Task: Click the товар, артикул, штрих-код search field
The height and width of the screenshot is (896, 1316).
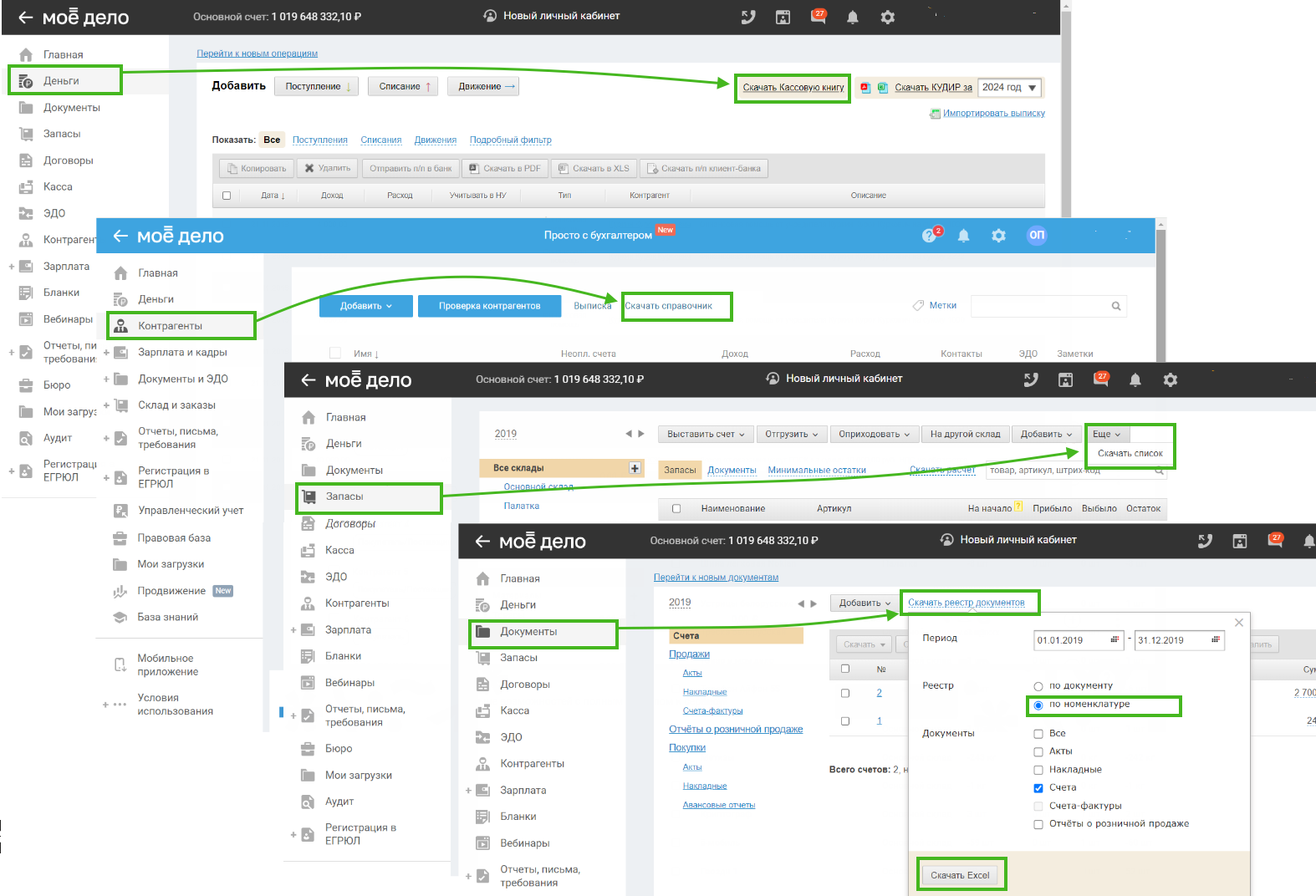Action: coord(1076,471)
